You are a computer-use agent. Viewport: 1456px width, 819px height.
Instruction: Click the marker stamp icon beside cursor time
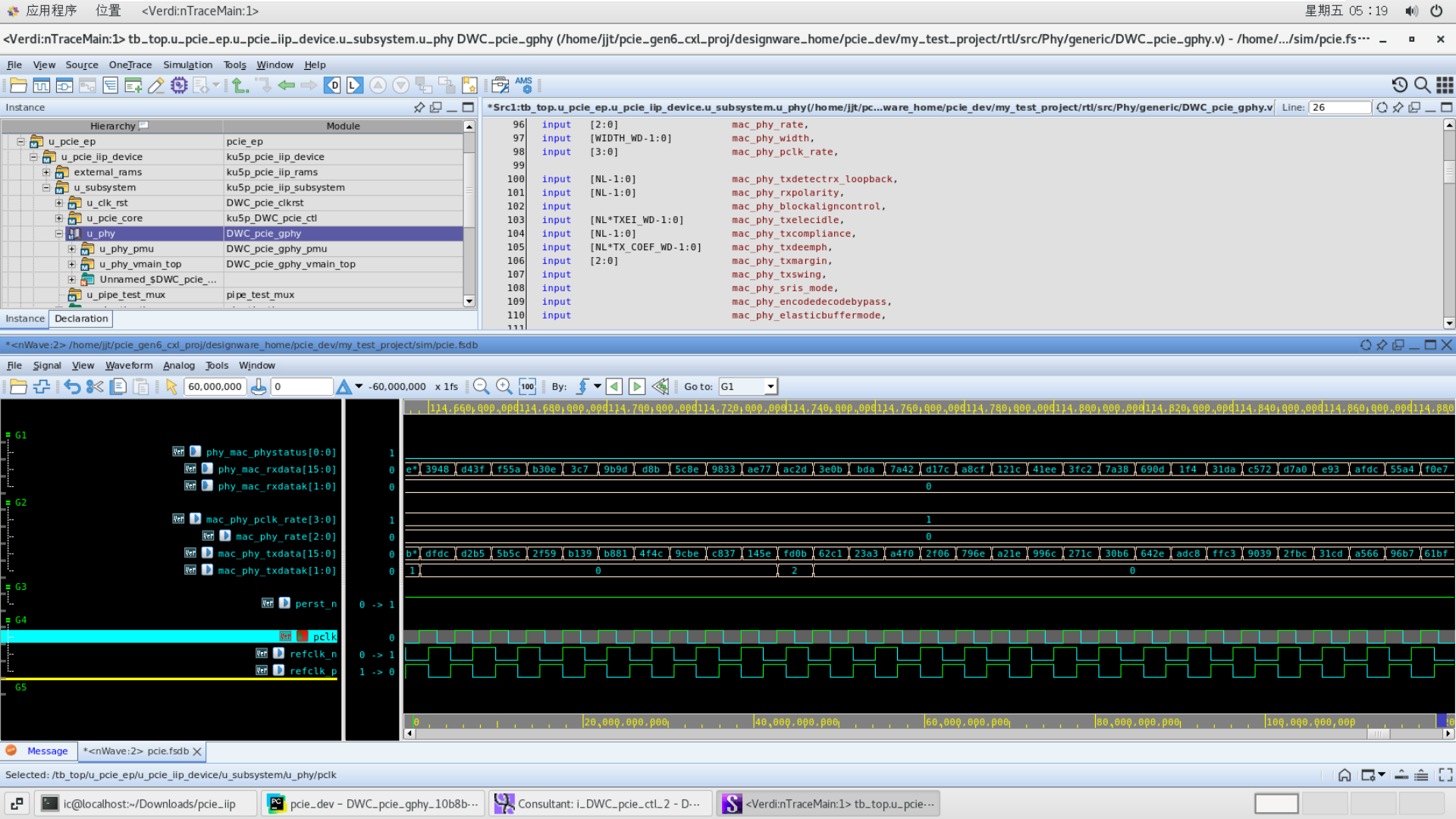(x=259, y=387)
